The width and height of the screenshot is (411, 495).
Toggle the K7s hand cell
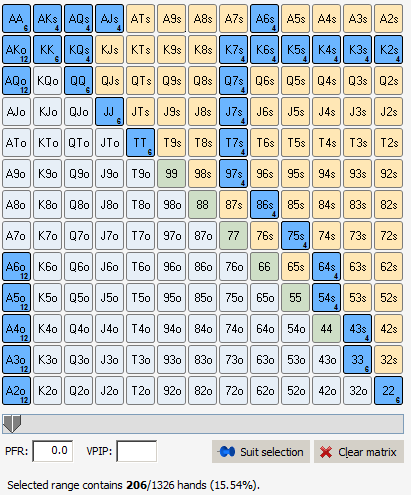[233, 50]
